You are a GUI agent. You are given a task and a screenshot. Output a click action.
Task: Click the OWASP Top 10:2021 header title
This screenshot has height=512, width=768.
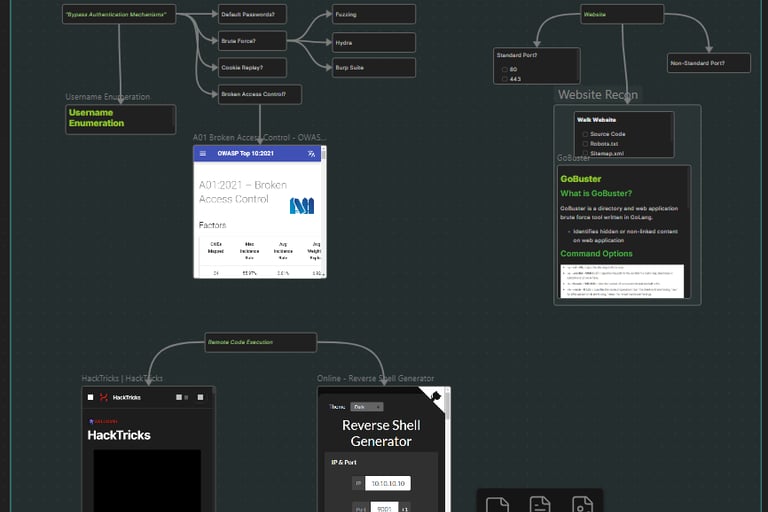[x=245, y=153]
